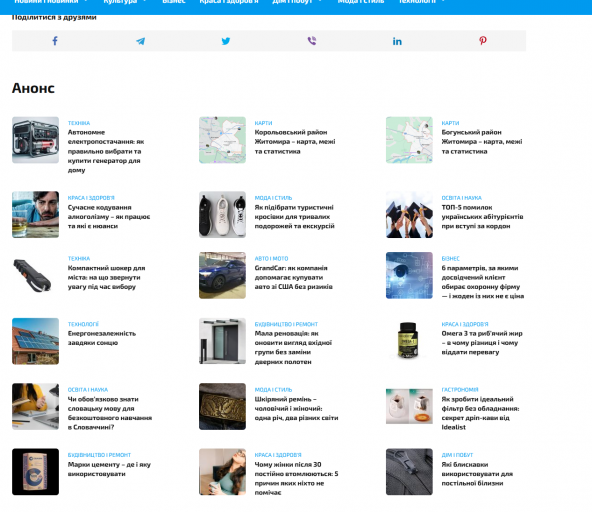Click КАРТИ category above Богунський район

tap(450, 123)
